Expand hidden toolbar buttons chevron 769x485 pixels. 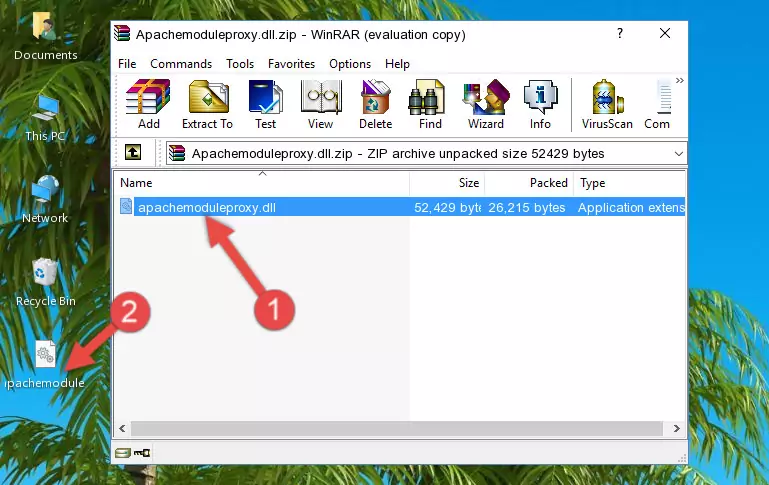point(680,80)
